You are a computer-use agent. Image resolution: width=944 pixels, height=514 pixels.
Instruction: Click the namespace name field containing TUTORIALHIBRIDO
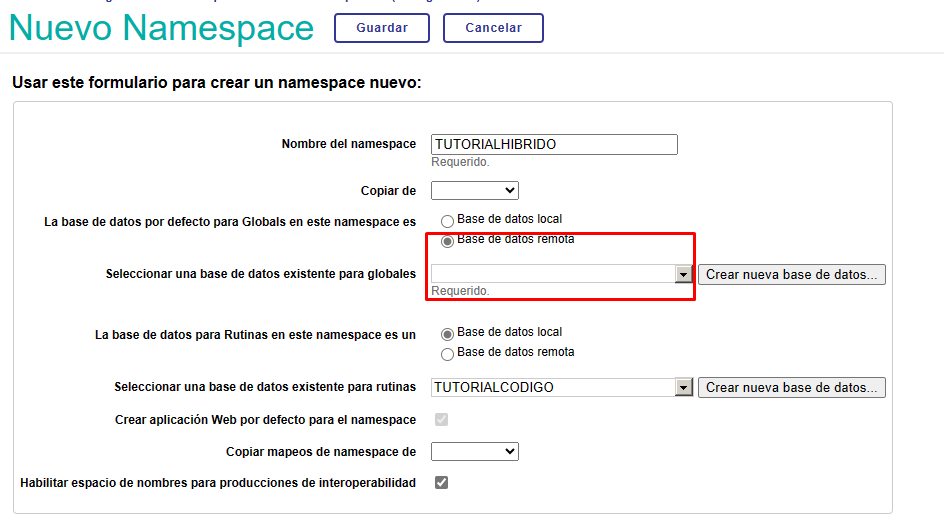(554, 144)
